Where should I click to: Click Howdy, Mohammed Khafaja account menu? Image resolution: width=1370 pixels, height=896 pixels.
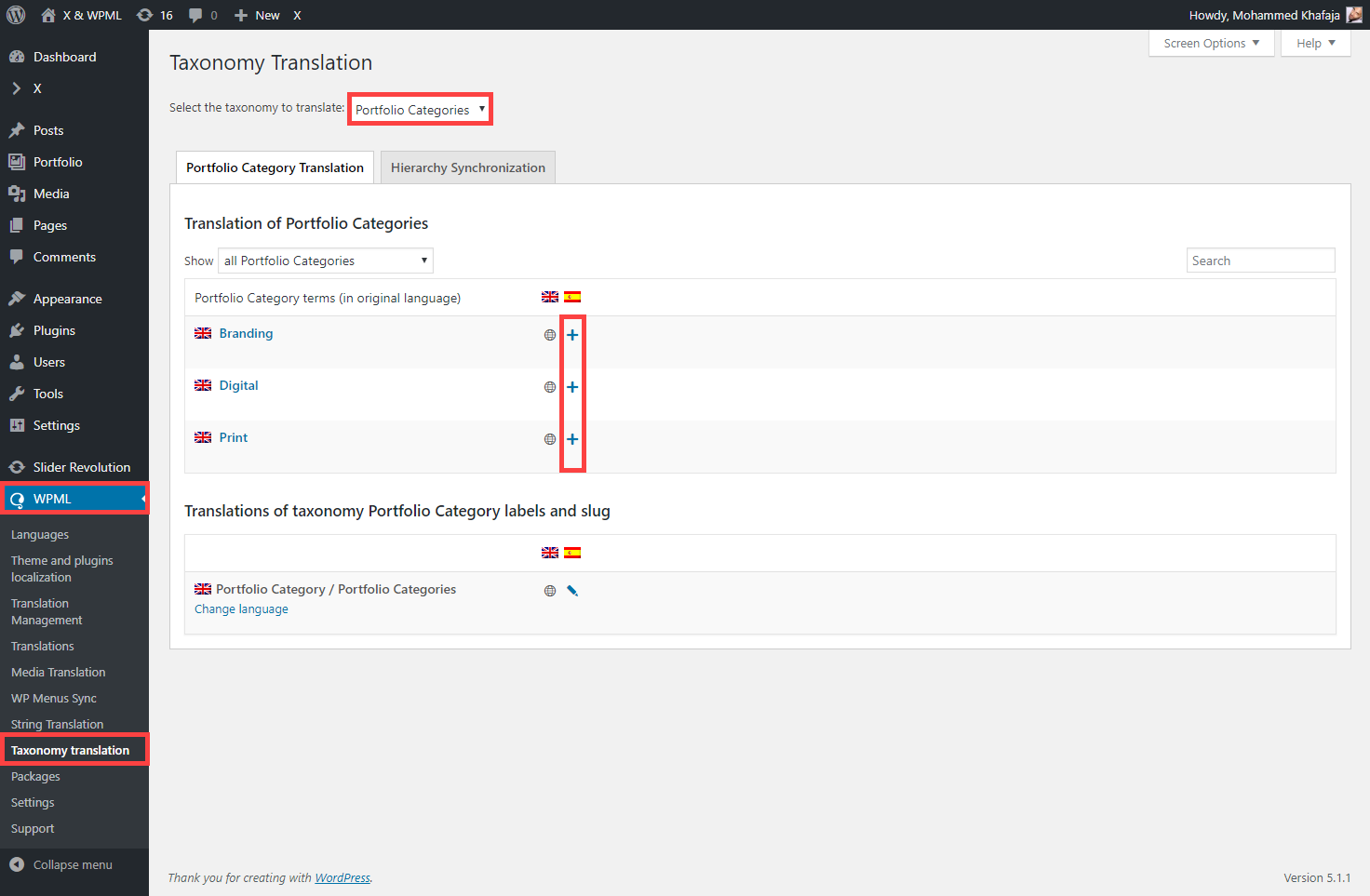coord(1274,15)
